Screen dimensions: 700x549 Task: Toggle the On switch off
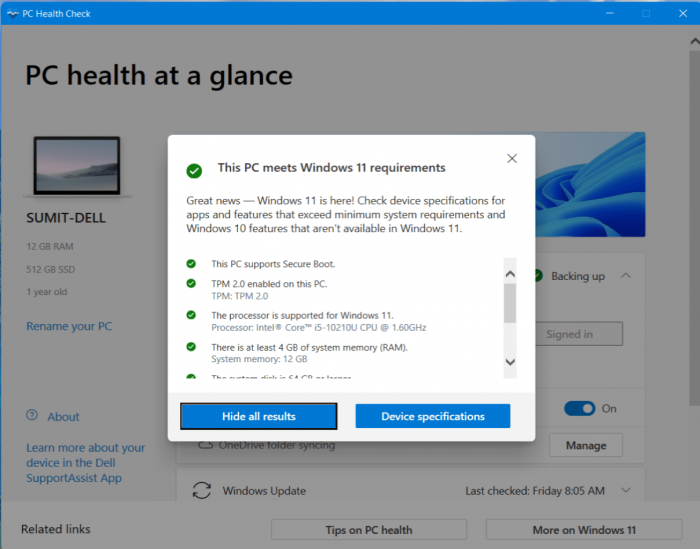tap(579, 408)
